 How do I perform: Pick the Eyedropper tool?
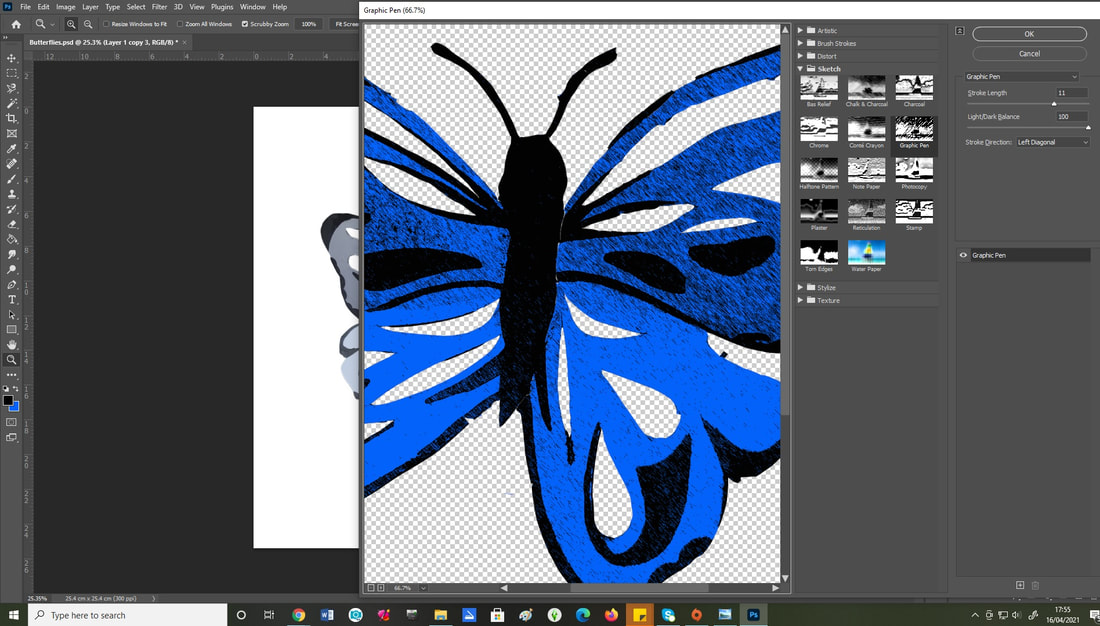[x=12, y=148]
